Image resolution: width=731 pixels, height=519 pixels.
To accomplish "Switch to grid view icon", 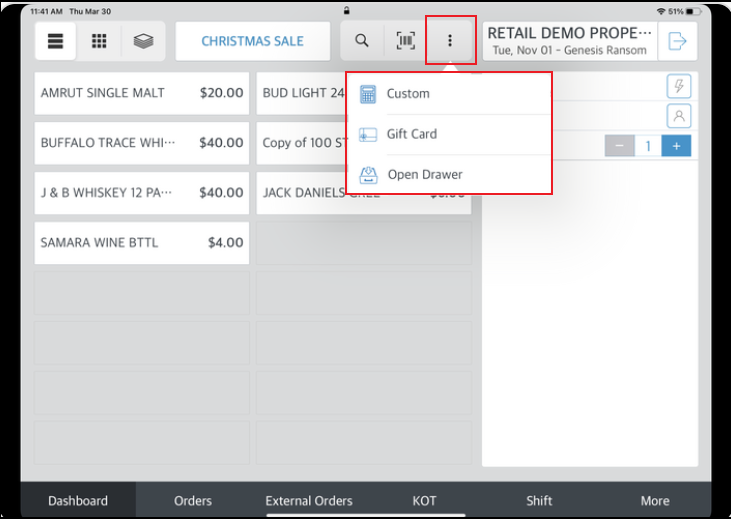I will pyautogui.click(x=99, y=41).
